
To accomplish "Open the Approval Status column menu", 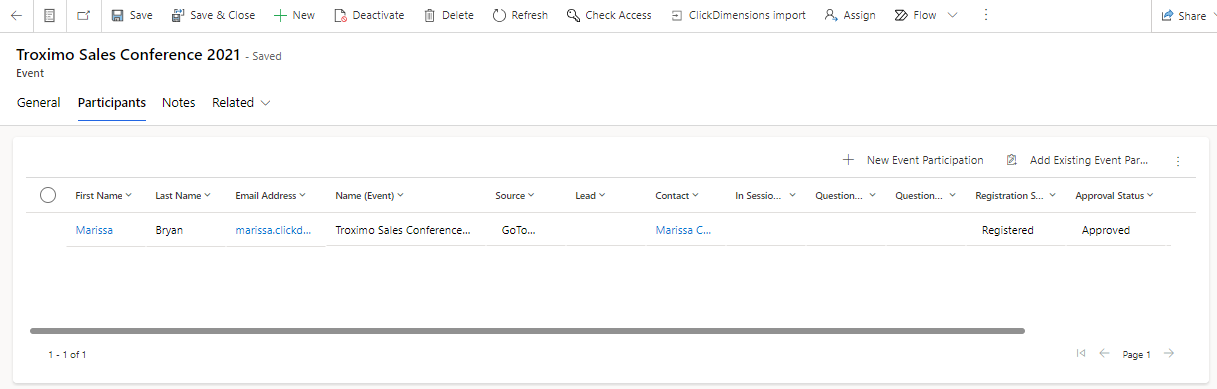I will pyautogui.click(x=1114, y=196).
